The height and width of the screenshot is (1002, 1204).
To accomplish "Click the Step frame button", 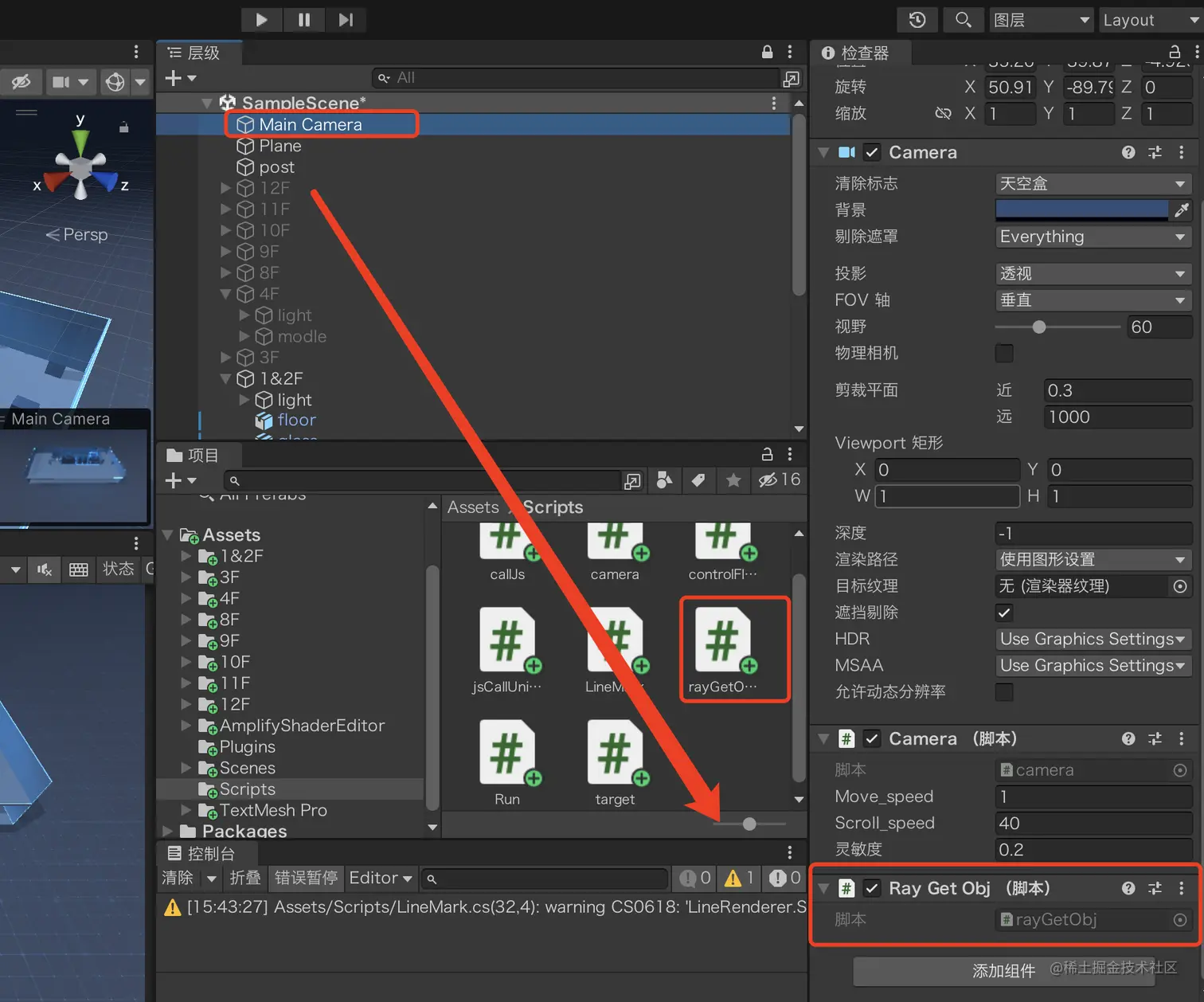I will point(346,20).
